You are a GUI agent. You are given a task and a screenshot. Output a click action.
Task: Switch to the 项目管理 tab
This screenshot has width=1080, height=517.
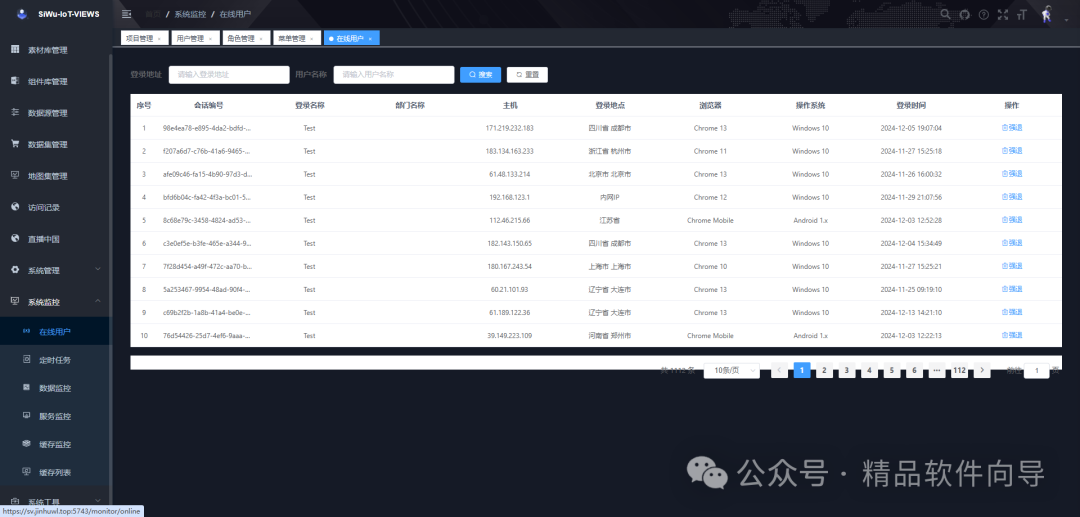pos(139,39)
